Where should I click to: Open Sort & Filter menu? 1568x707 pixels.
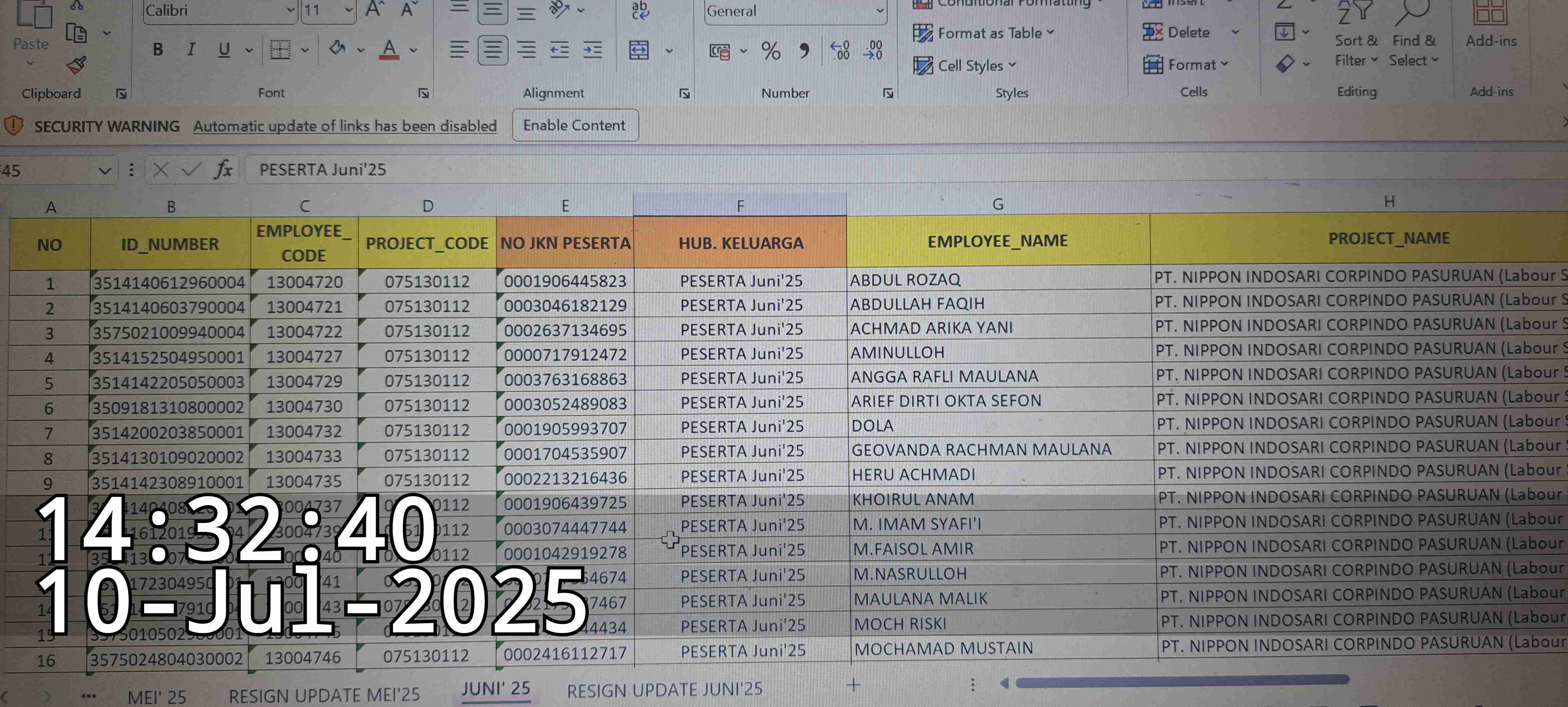1356,34
